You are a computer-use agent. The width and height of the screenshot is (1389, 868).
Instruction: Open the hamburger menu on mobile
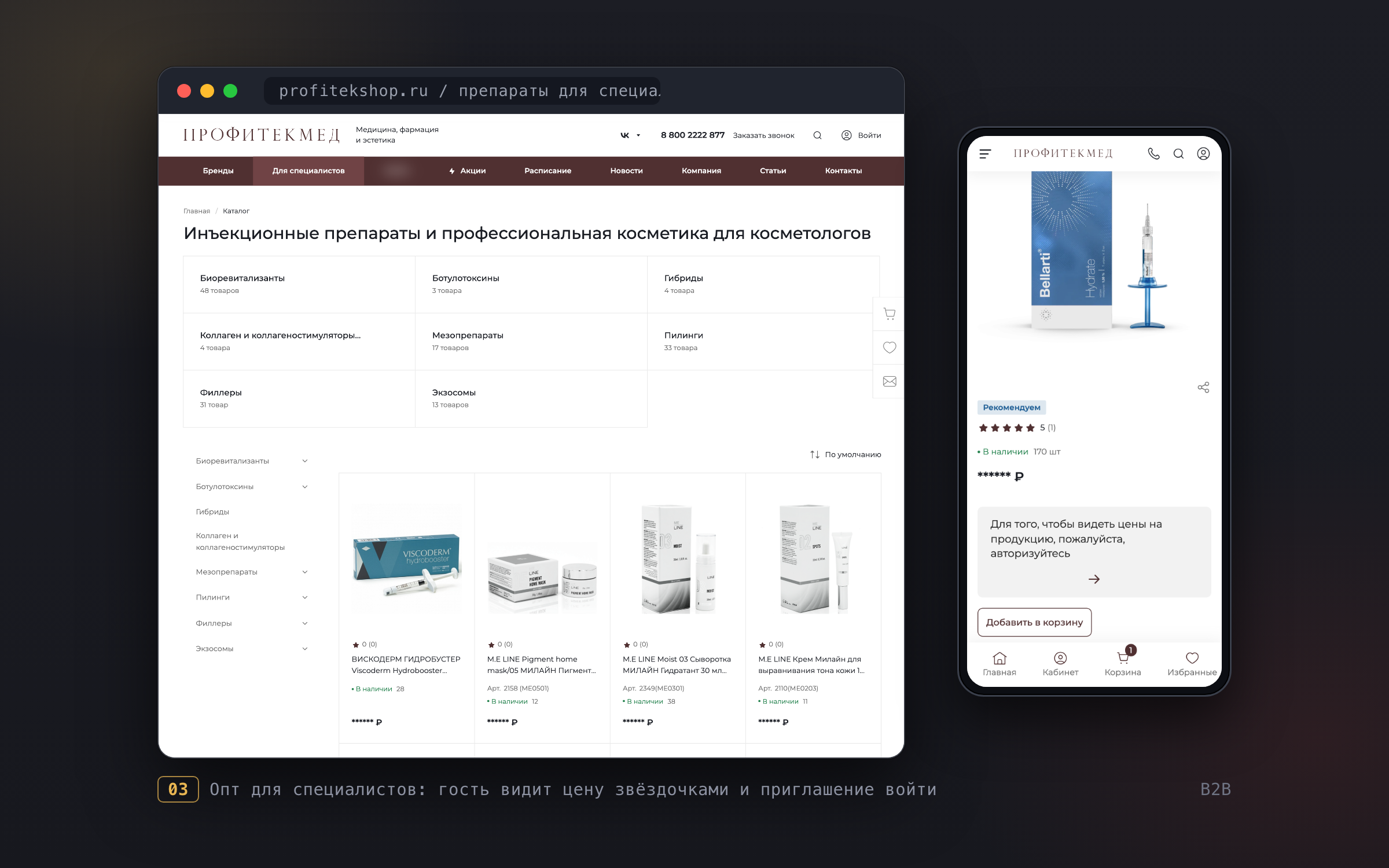pos(985,154)
